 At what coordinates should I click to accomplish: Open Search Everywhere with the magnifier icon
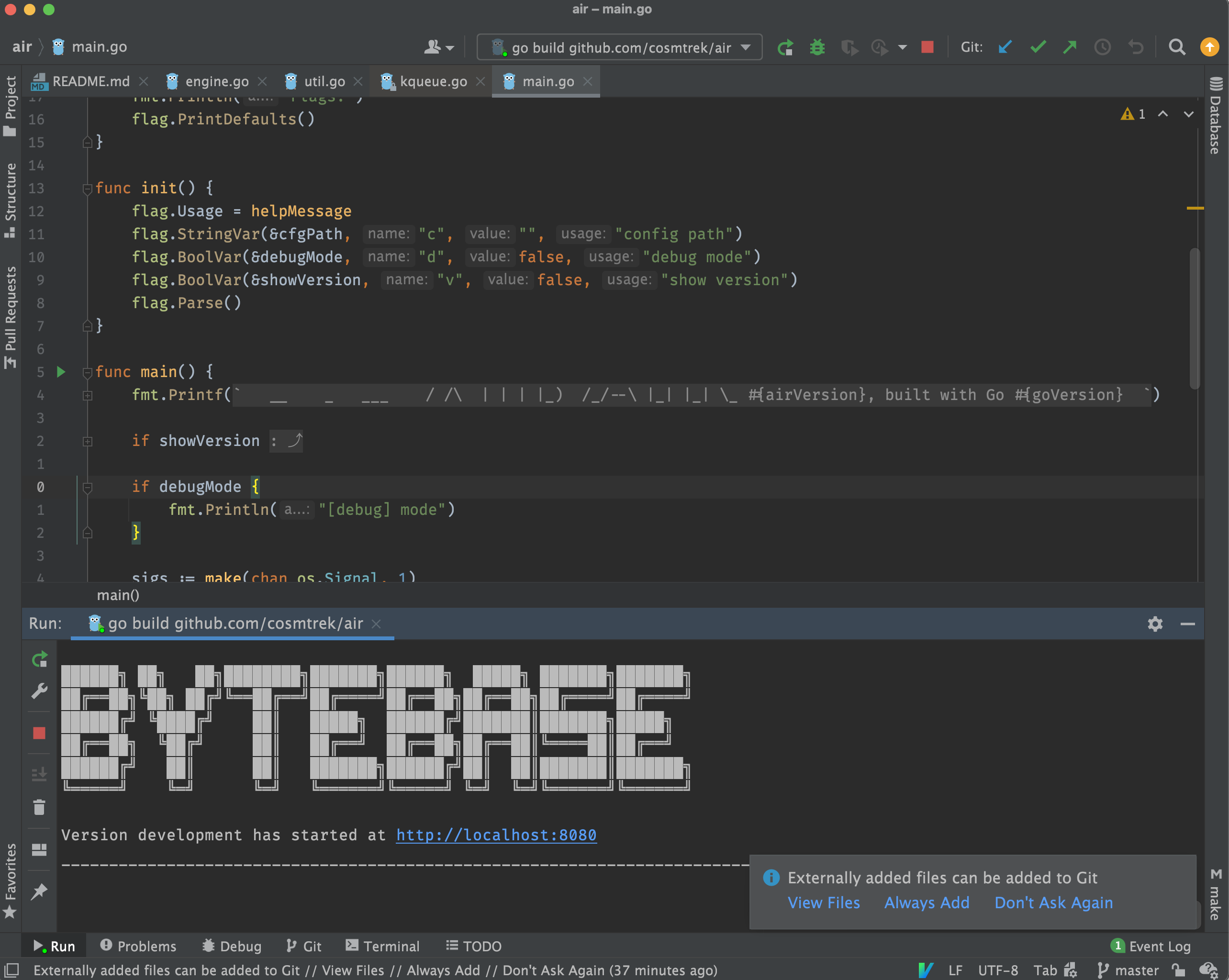tap(1176, 47)
